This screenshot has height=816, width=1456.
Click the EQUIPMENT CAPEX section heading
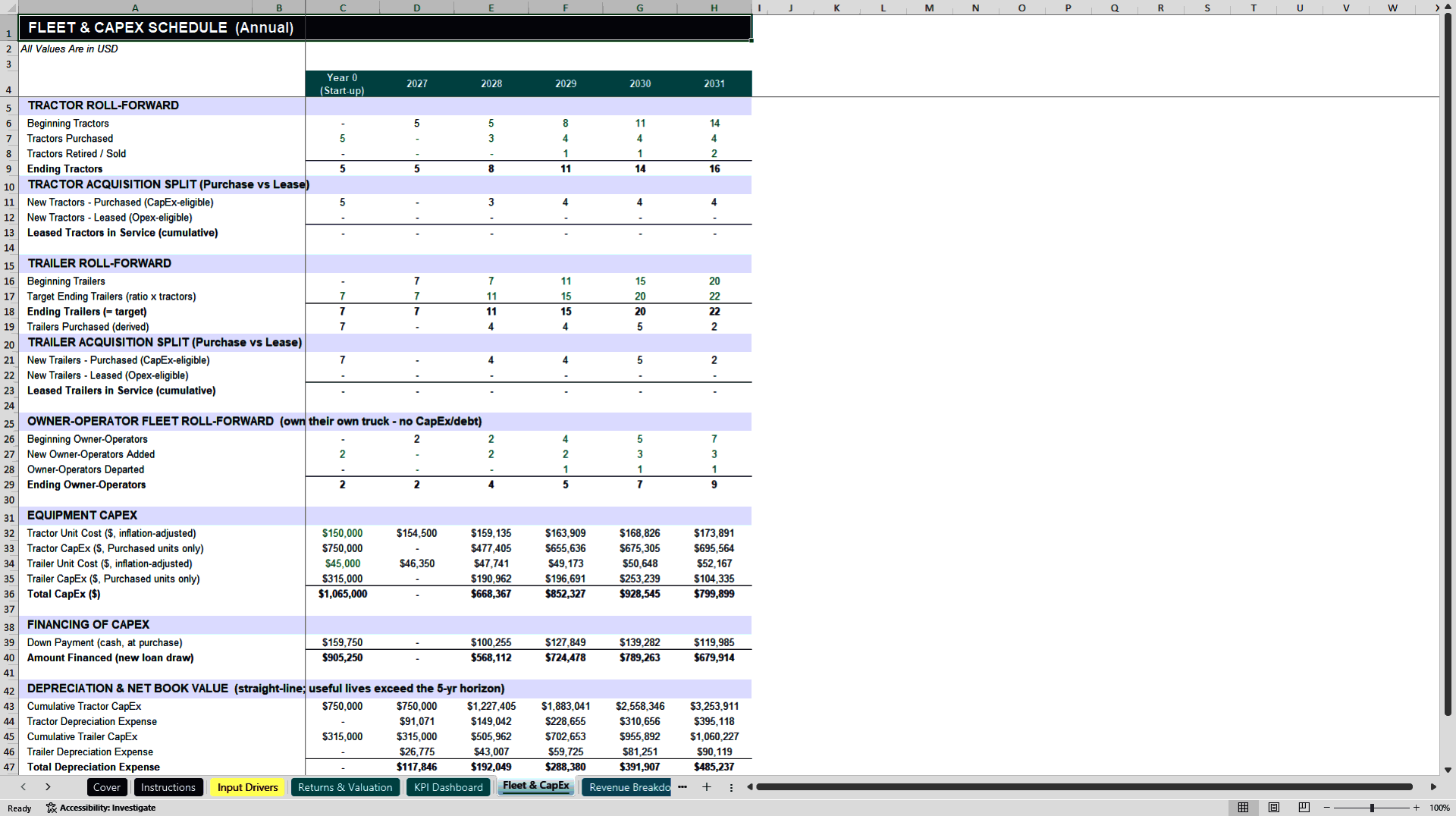(82, 515)
